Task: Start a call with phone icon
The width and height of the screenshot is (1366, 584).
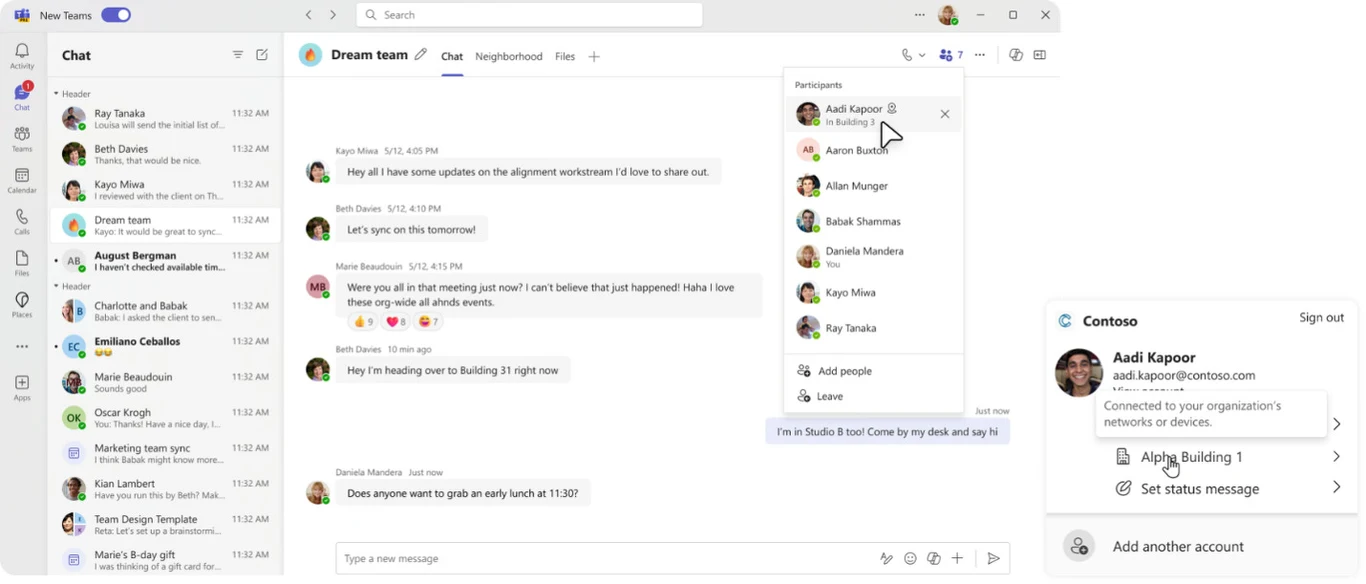Action: click(907, 55)
